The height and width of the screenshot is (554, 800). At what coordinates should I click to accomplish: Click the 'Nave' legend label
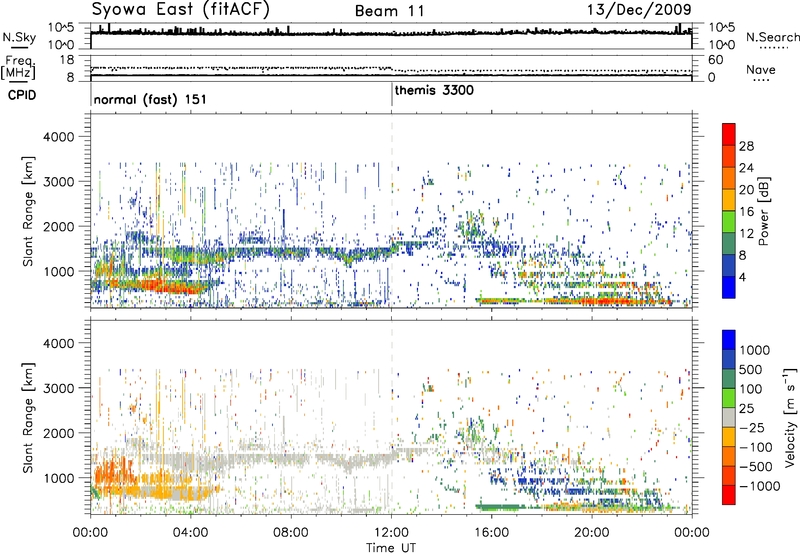click(x=761, y=70)
